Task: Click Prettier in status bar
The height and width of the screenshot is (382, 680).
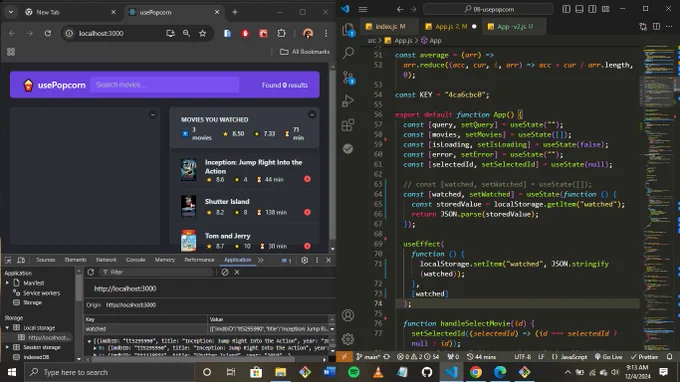Action: coord(644,357)
